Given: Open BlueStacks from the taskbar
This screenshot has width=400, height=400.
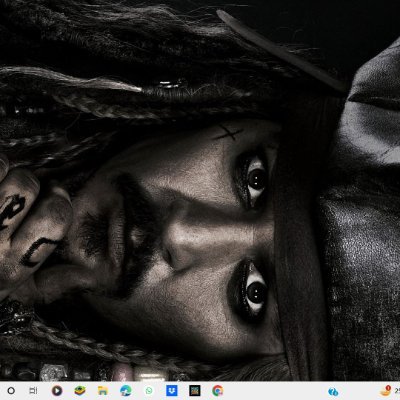Looking at the screenshot, I should tap(80, 390).
